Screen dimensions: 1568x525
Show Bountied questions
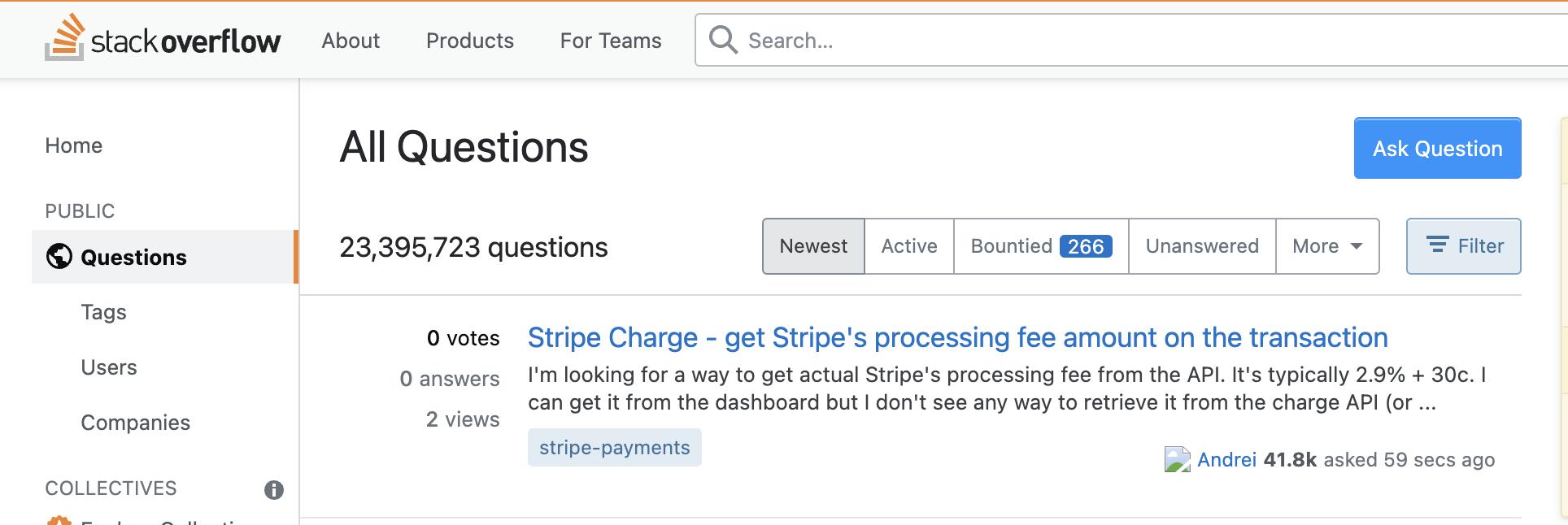[1040, 246]
